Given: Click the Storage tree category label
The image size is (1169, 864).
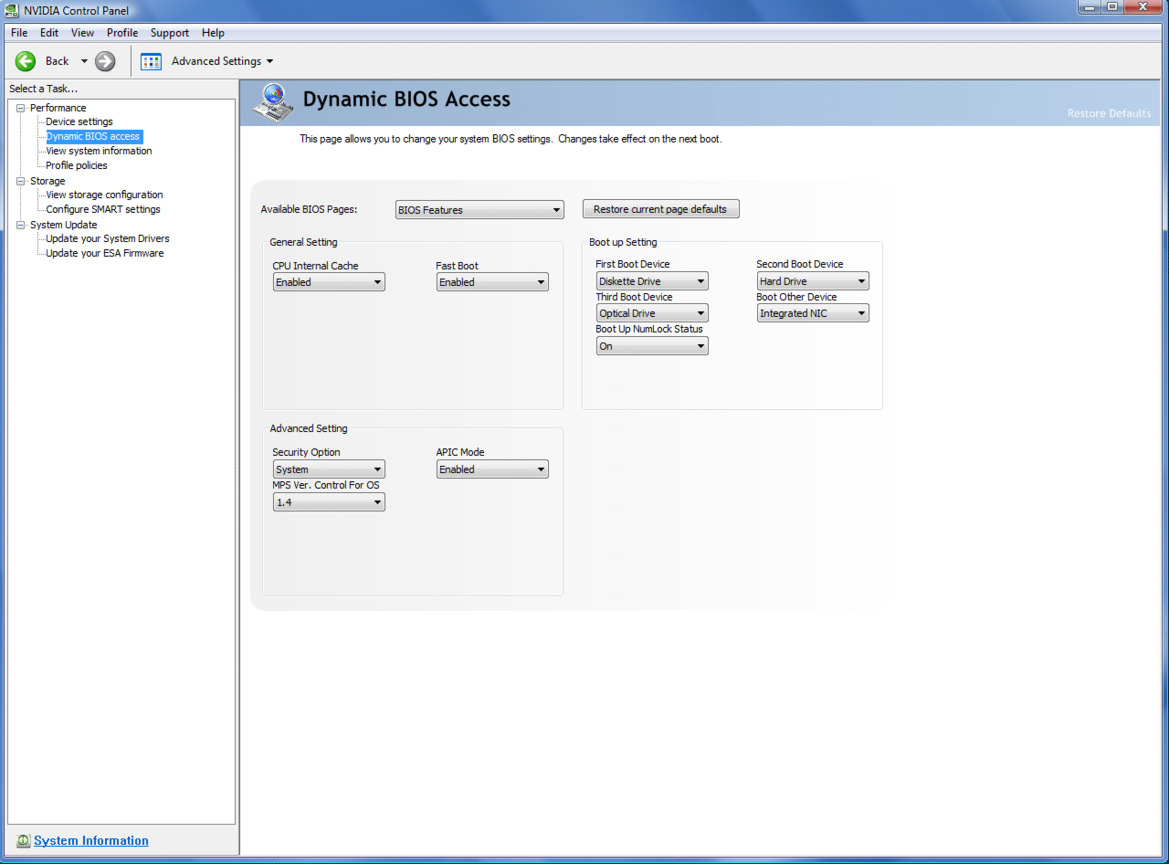Looking at the screenshot, I should pos(48,181).
